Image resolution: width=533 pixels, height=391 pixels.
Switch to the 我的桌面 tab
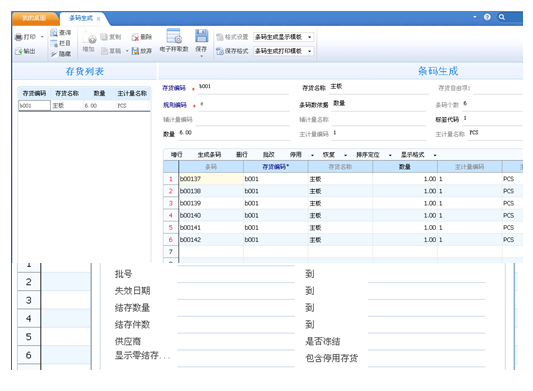click(x=34, y=18)
